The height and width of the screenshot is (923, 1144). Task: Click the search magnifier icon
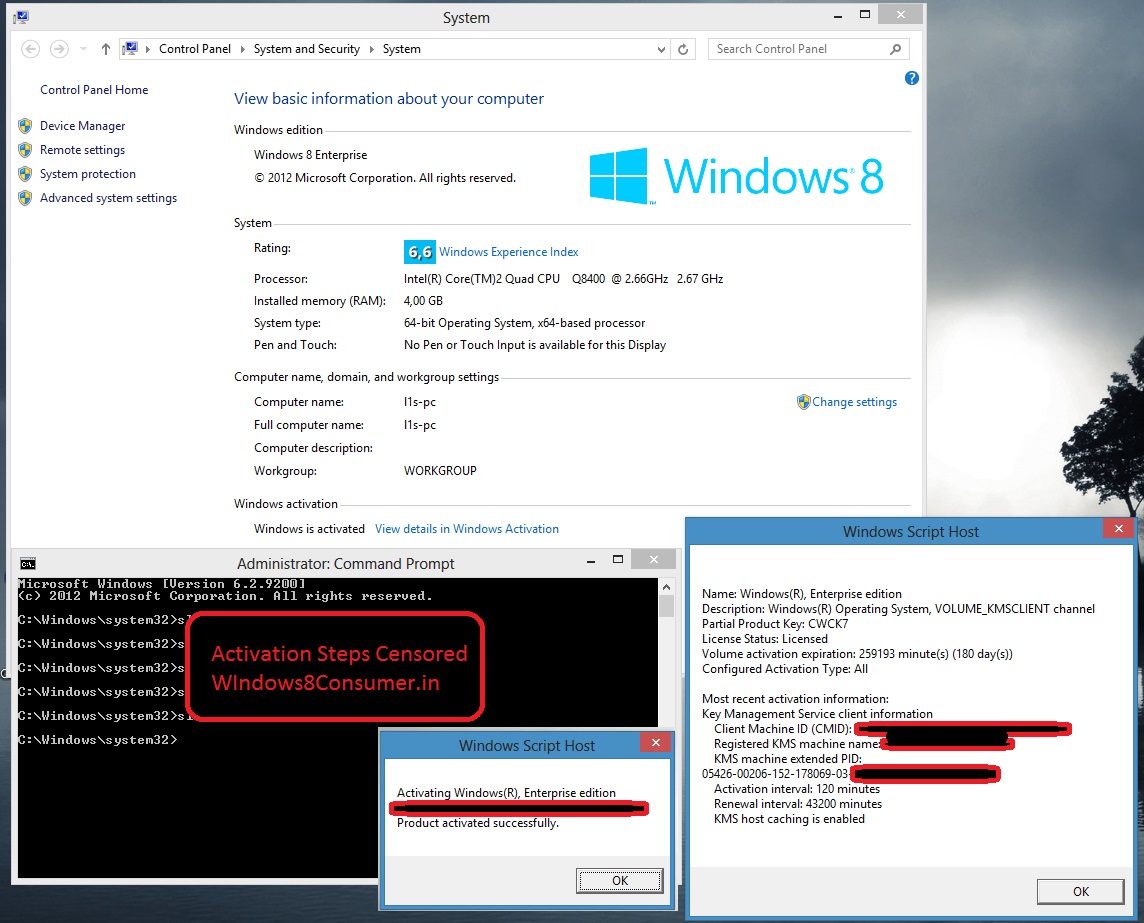895,49
